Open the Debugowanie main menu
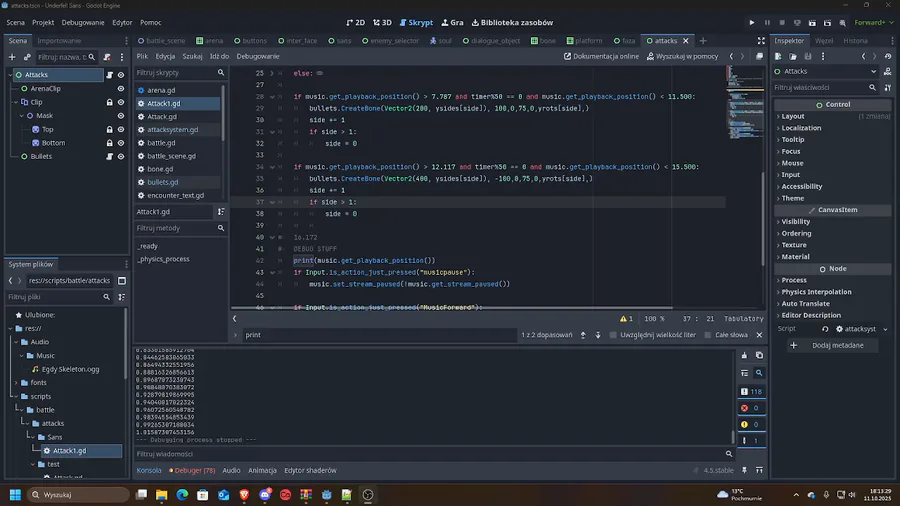The width and height of the screenshot is (900, 506). click(x=83, y=22)
